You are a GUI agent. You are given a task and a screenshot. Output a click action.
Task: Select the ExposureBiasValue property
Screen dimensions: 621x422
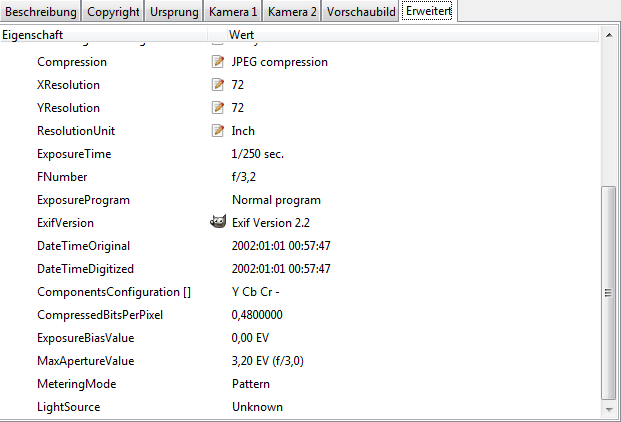(86, 338)
